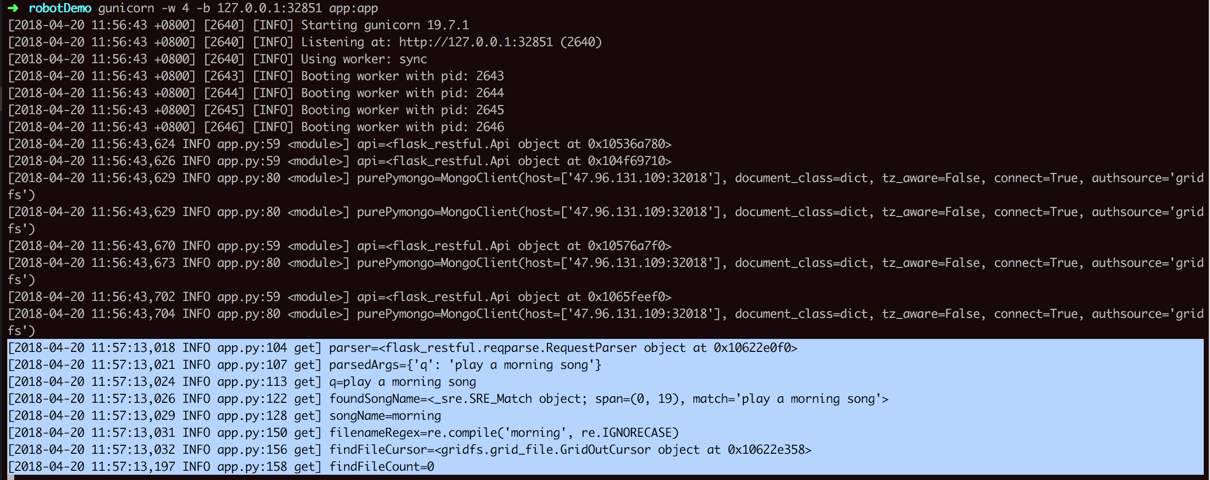Click the Api object at 0x104f69710 text
The height and width of the screenshot is (480, 1210).
[514, 161]
